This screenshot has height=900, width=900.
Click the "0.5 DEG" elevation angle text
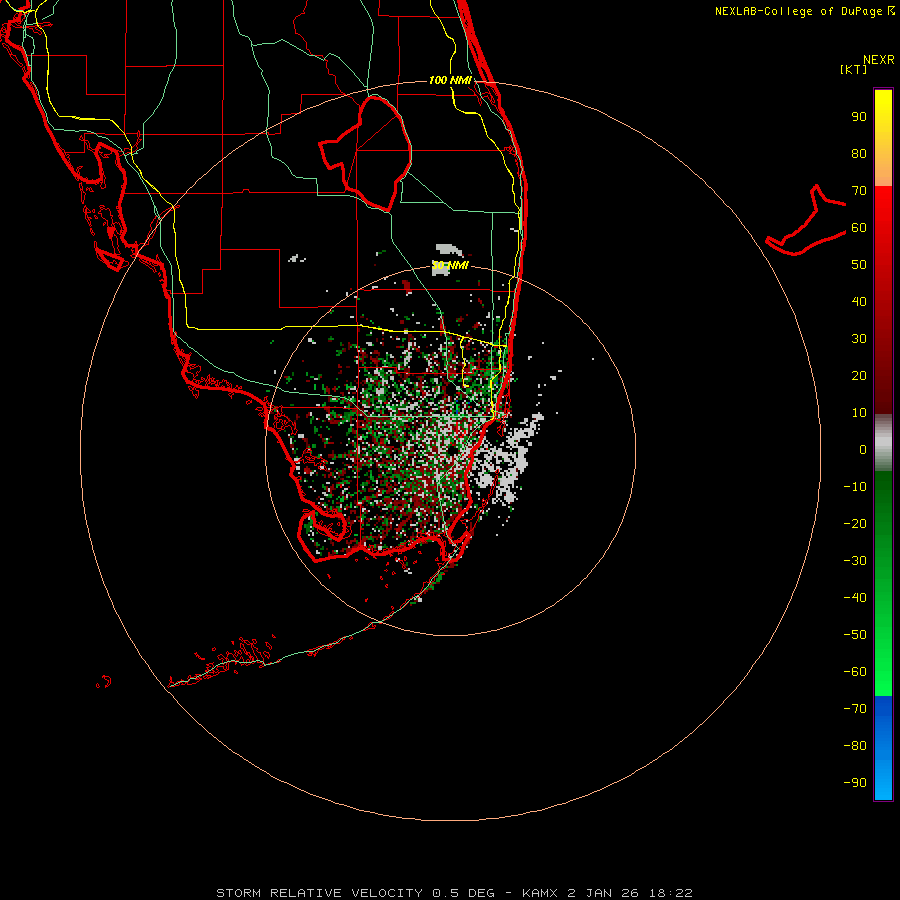click(463, 893)
